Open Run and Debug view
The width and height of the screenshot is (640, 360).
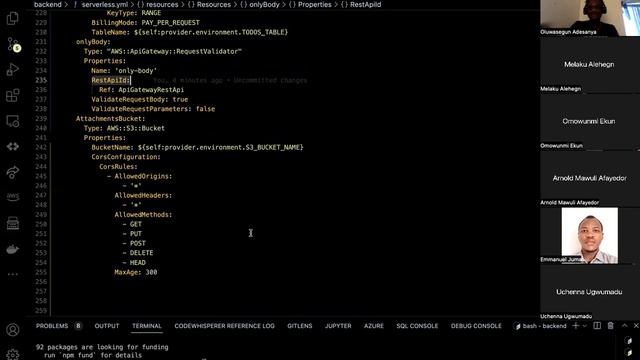point(13,70)
